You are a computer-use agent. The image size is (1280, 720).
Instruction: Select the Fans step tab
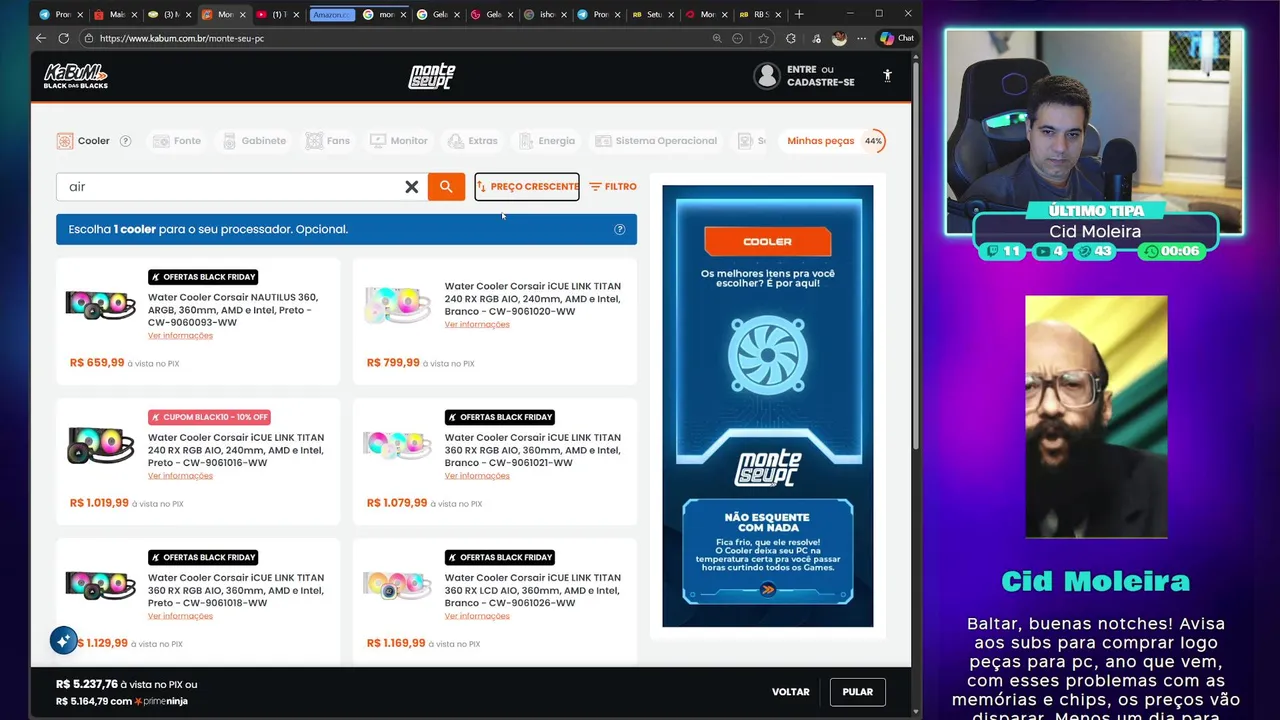click(x=328, y=141)
